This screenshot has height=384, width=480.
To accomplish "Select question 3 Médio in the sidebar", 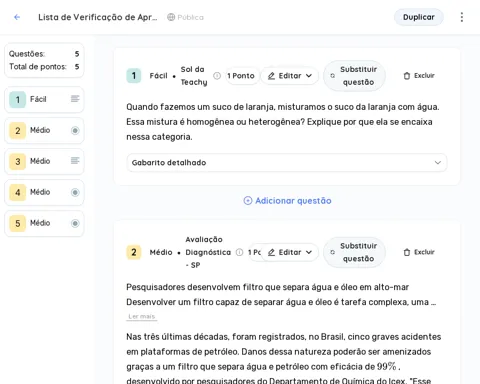I will click(44, 161).
